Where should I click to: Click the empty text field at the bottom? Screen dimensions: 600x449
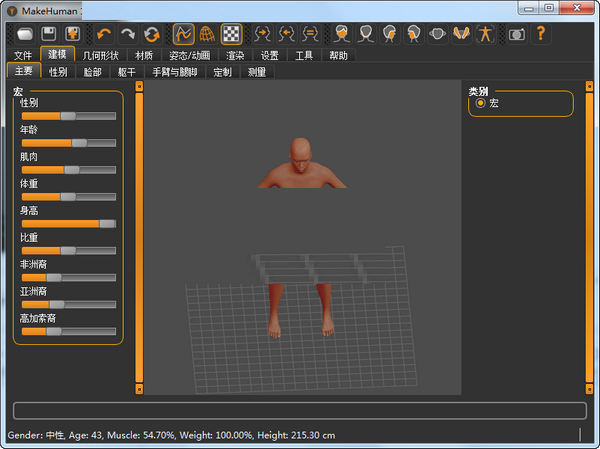tap(299, 410)
